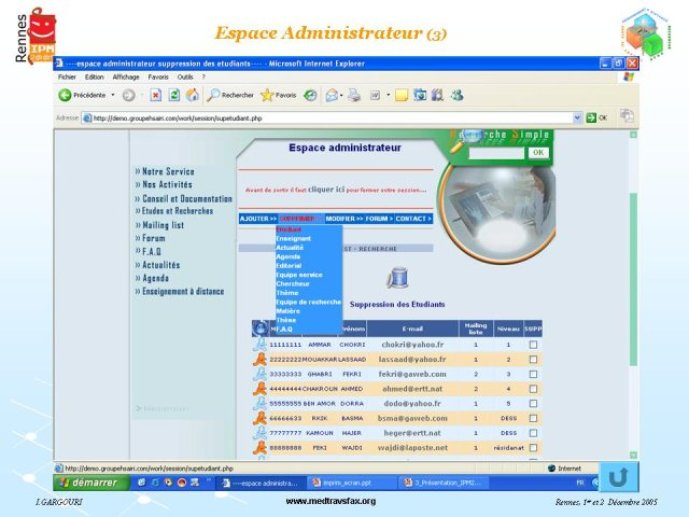This screenshot has height=517, width=689.
Task: Open the MODIFIER >> dropdown menu
Action: tap(344, 219)
